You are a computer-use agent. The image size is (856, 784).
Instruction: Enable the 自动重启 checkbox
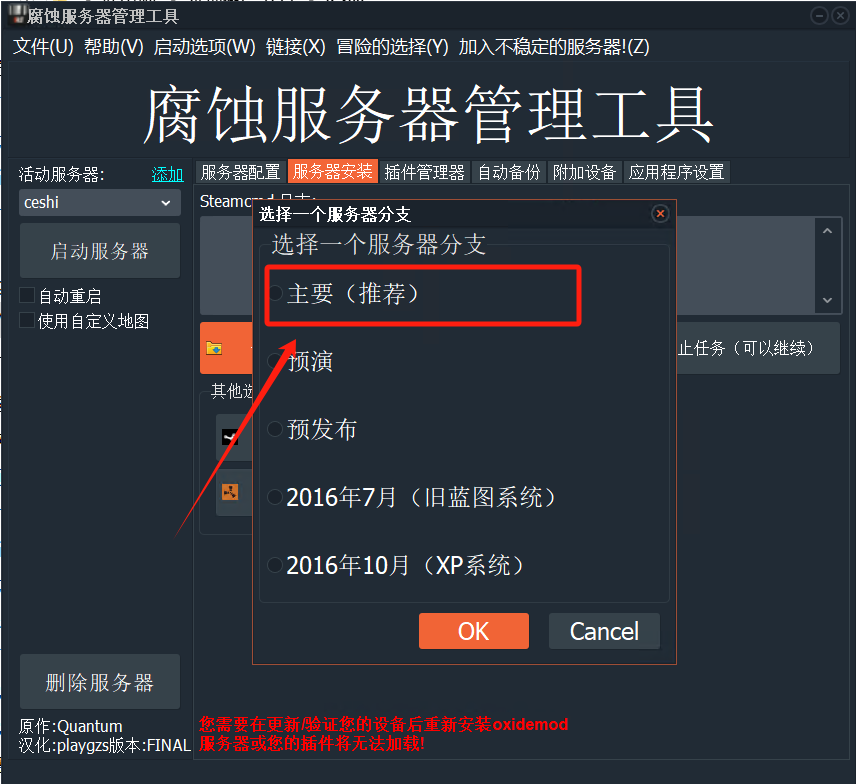click(x=28, y=296)
